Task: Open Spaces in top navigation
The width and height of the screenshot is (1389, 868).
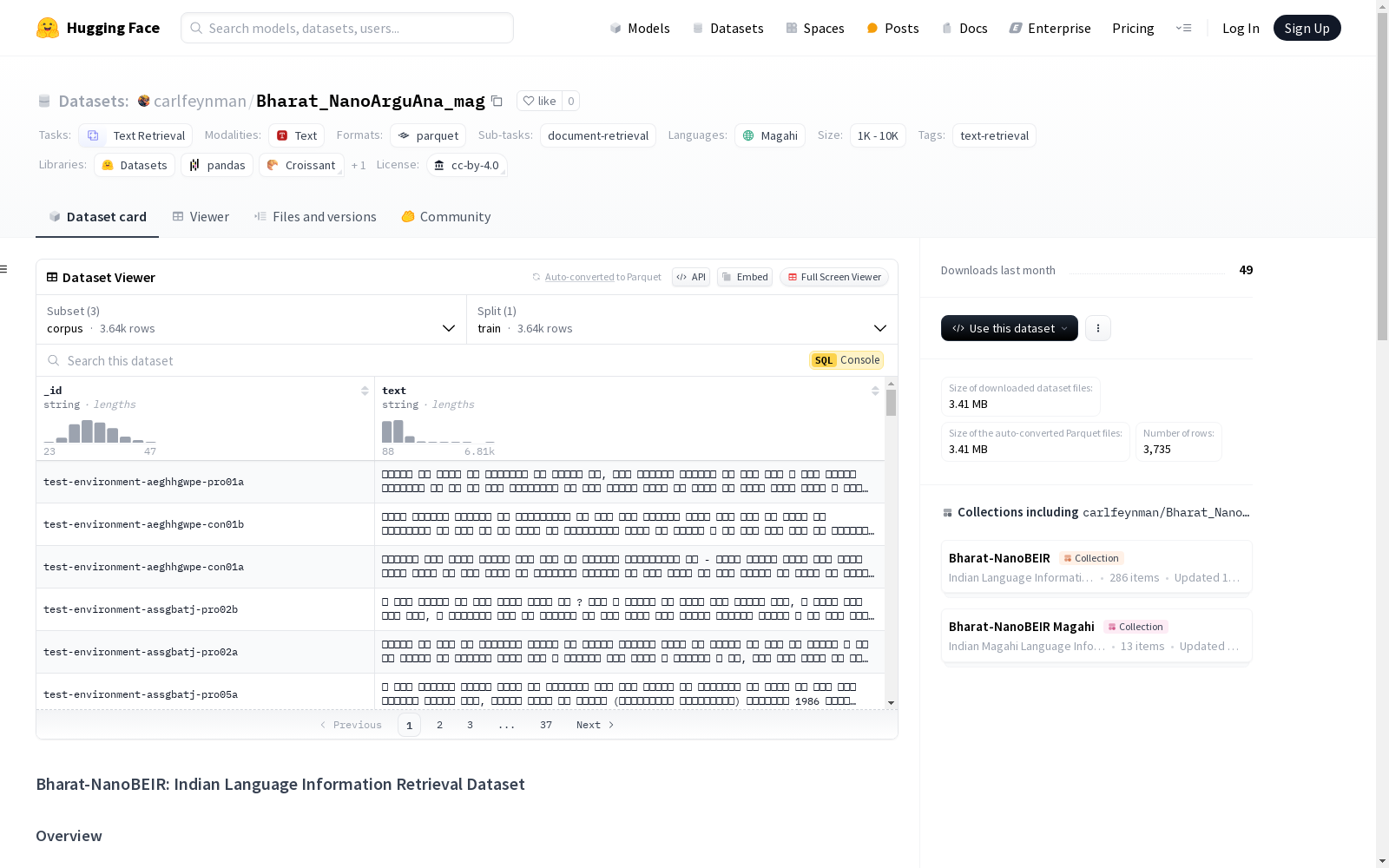Action: click(x=815, y=28)
